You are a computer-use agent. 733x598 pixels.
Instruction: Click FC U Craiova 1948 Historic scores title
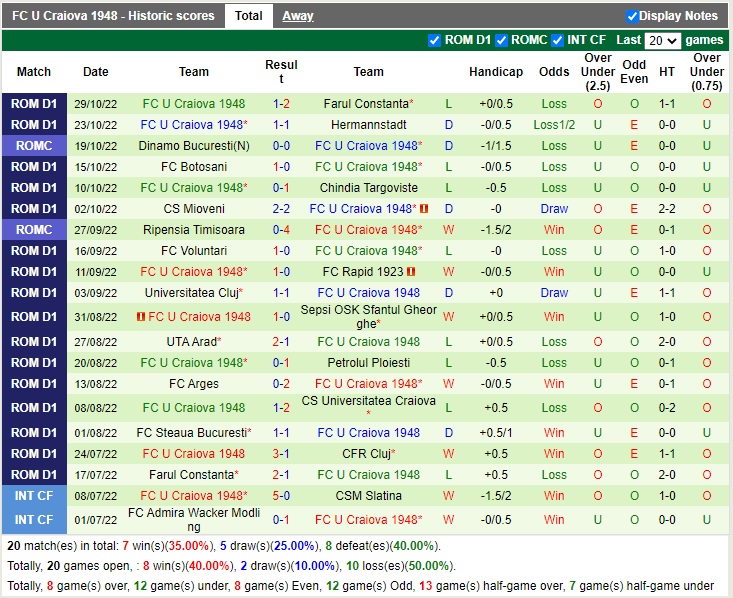(x=114, y=16)
